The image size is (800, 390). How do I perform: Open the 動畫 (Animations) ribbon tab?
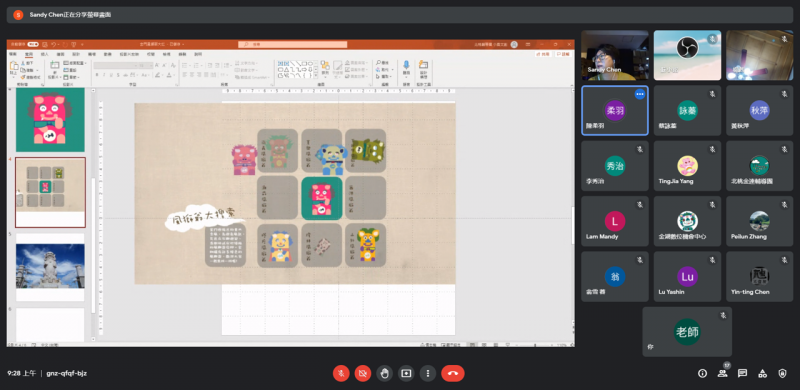tap(108, 54)
